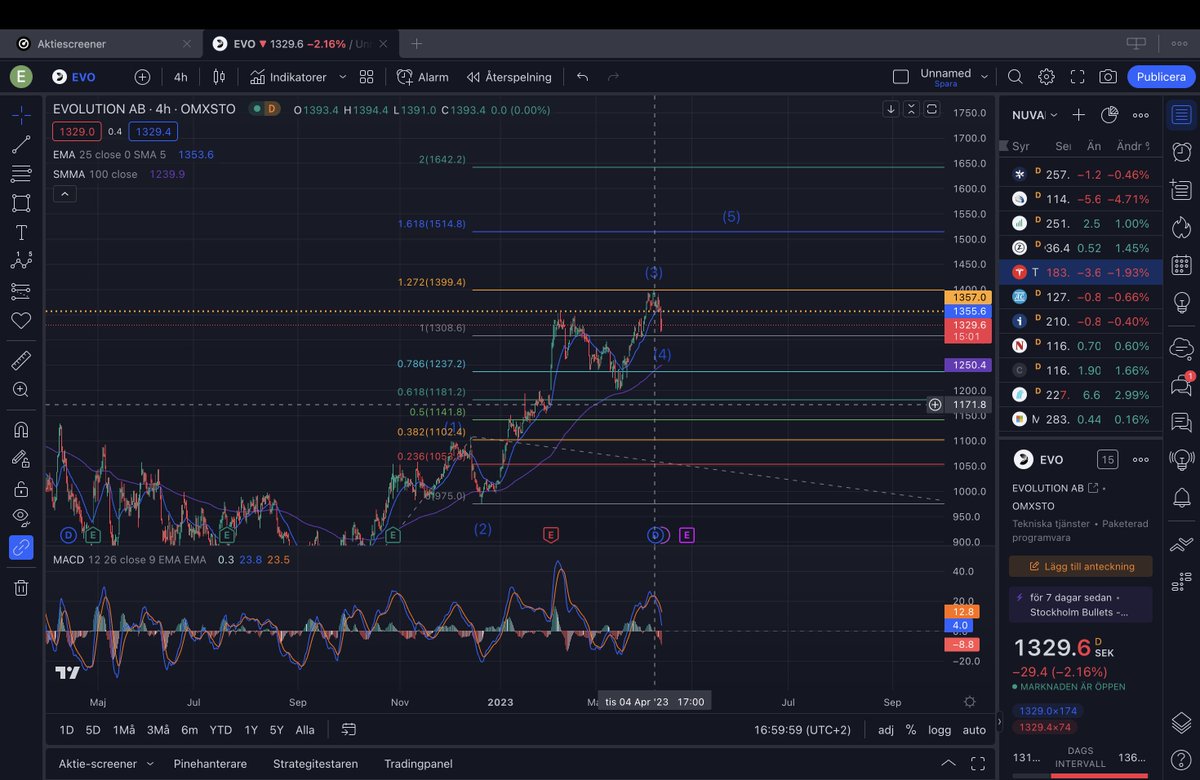Click the blue Publicera button

(x=1161, y=77)
